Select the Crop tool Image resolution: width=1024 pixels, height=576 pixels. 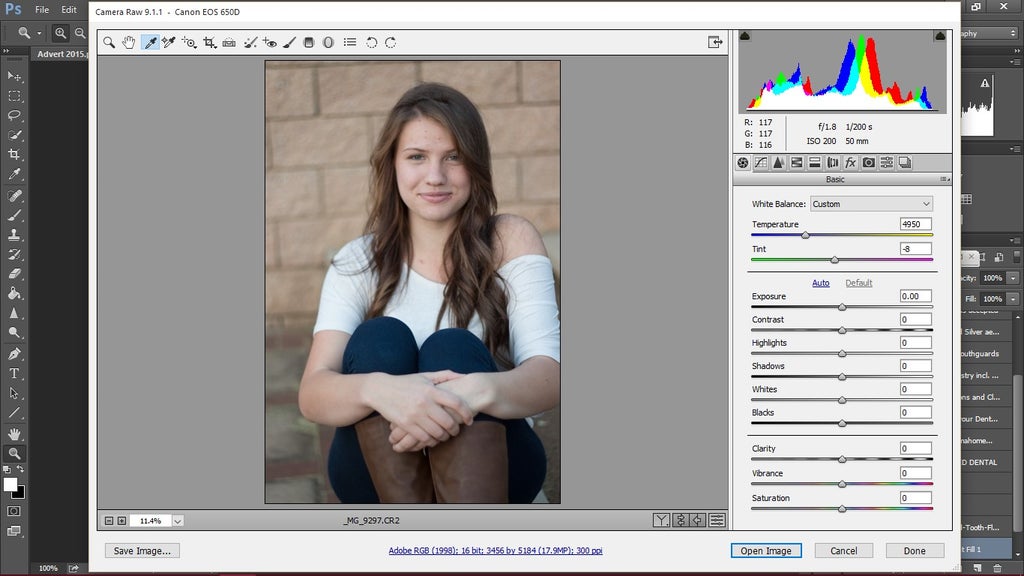tap(209, 42)
